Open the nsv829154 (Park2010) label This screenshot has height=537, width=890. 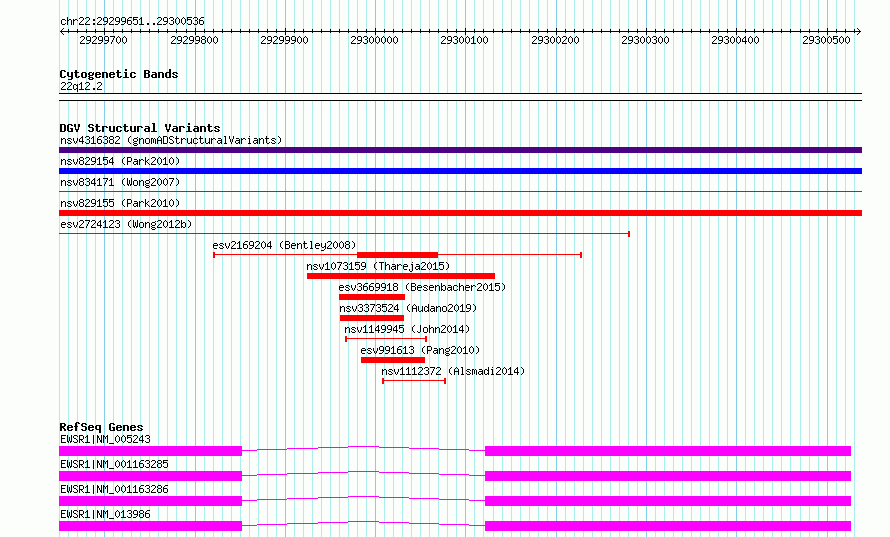(x=120, y=161)
